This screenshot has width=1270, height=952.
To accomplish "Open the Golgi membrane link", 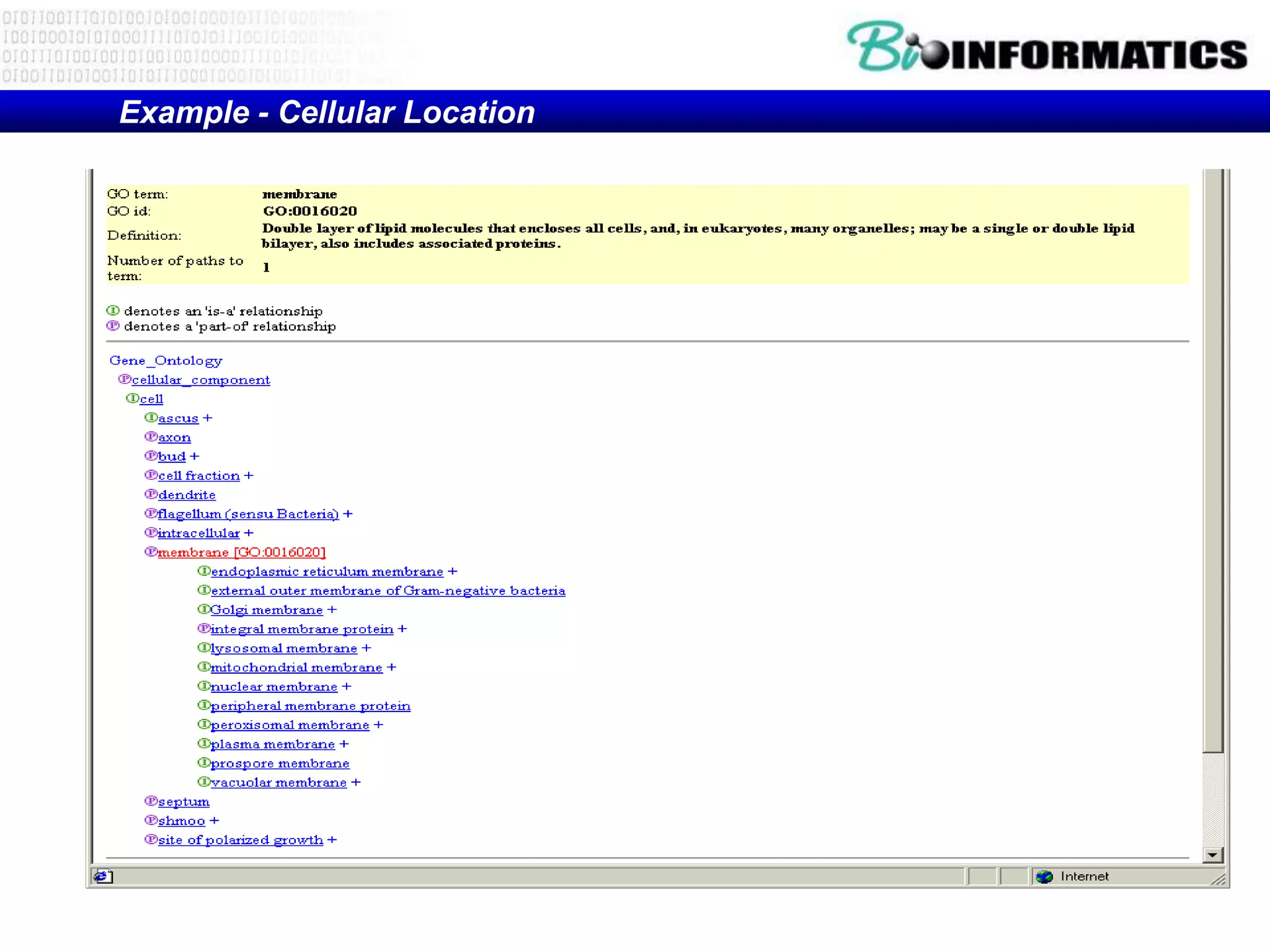I will 267,610.
